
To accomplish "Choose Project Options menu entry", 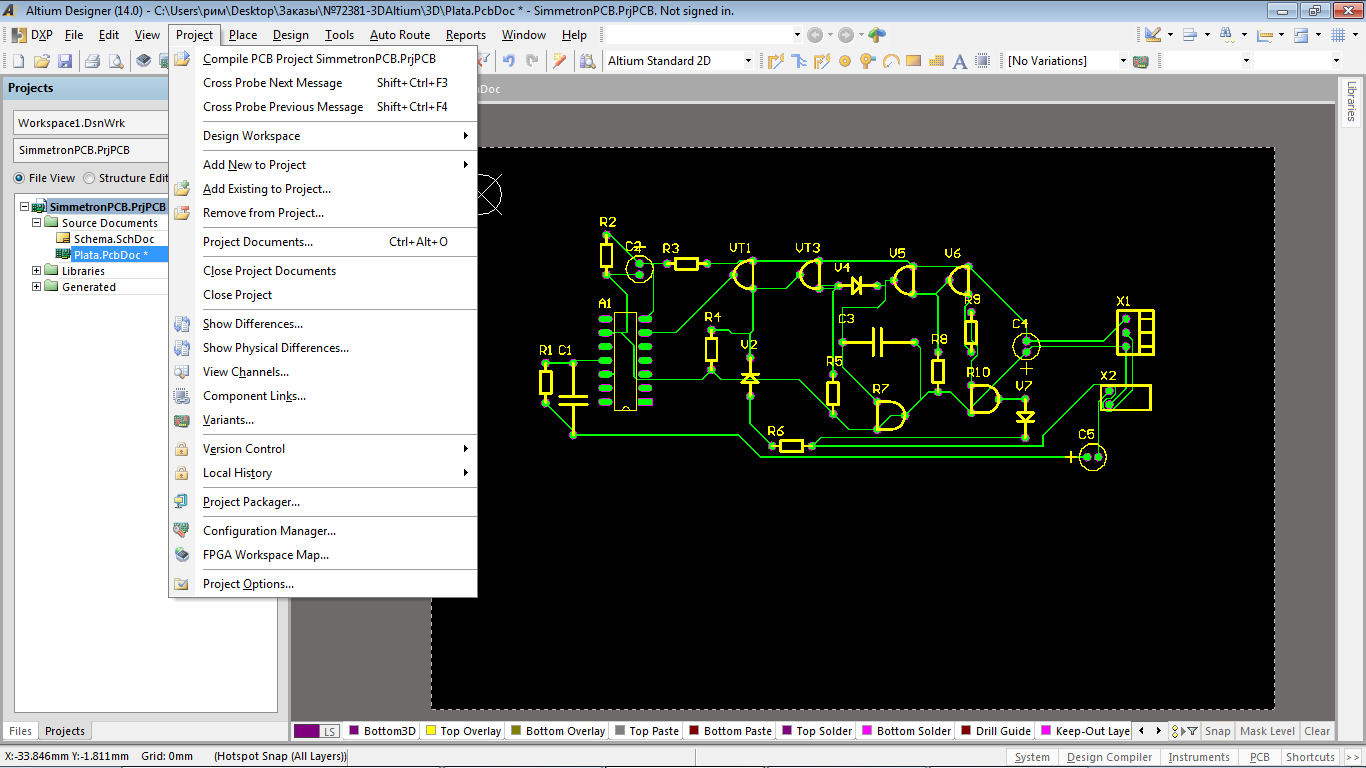I will tap(323, 584).
